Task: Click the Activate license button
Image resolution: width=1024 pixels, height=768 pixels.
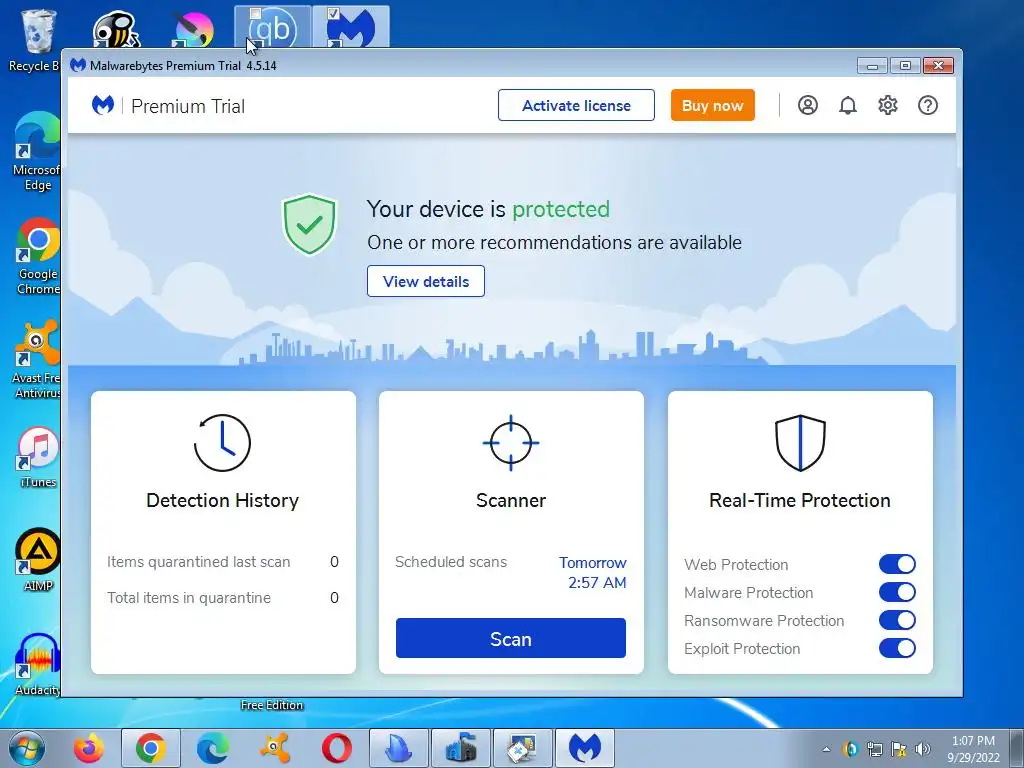Action: click(x=576, y=105)
